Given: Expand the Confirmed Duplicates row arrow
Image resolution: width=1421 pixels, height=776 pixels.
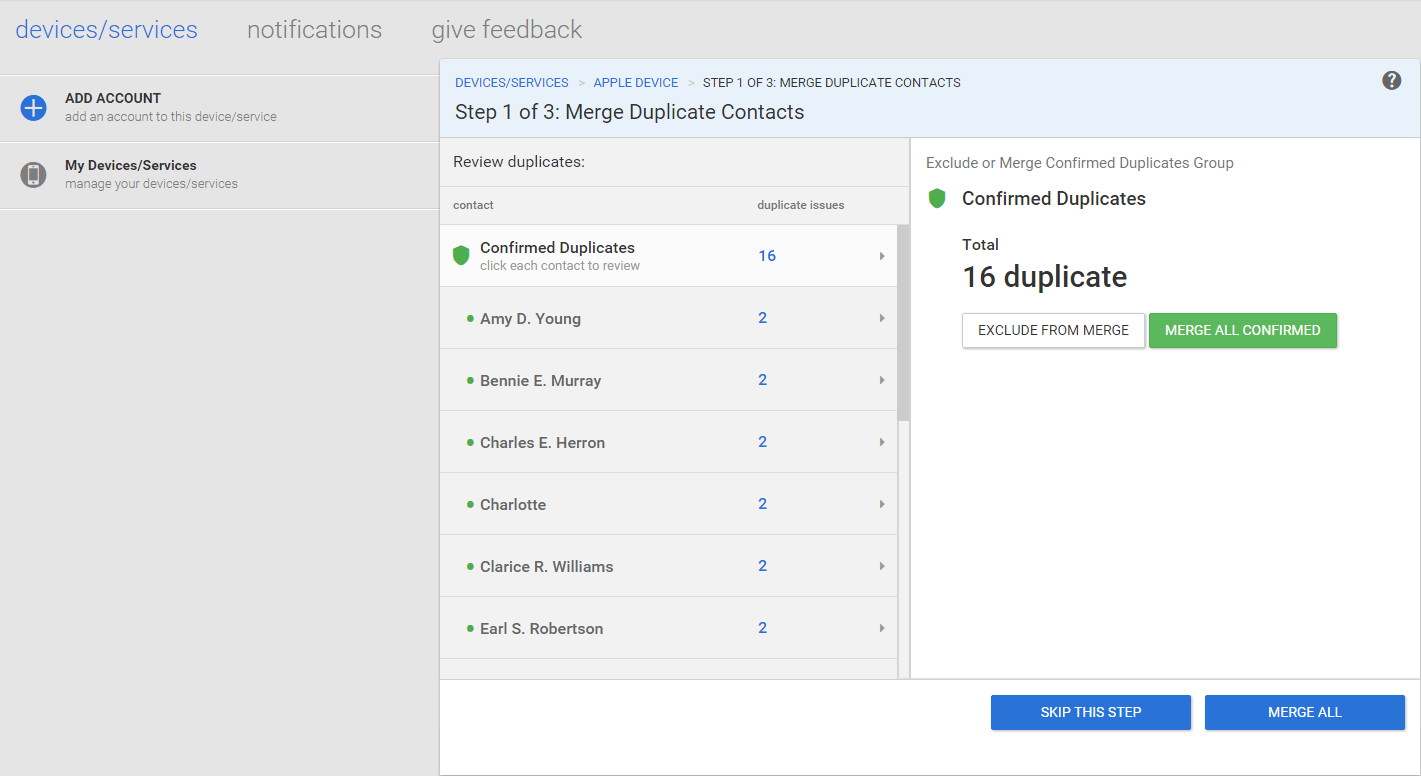Looking at the screenshot, I should coord(882,256).
